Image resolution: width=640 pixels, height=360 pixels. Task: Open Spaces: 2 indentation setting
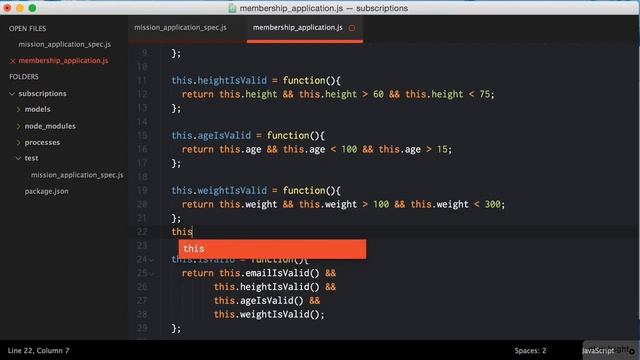(530, 351)
